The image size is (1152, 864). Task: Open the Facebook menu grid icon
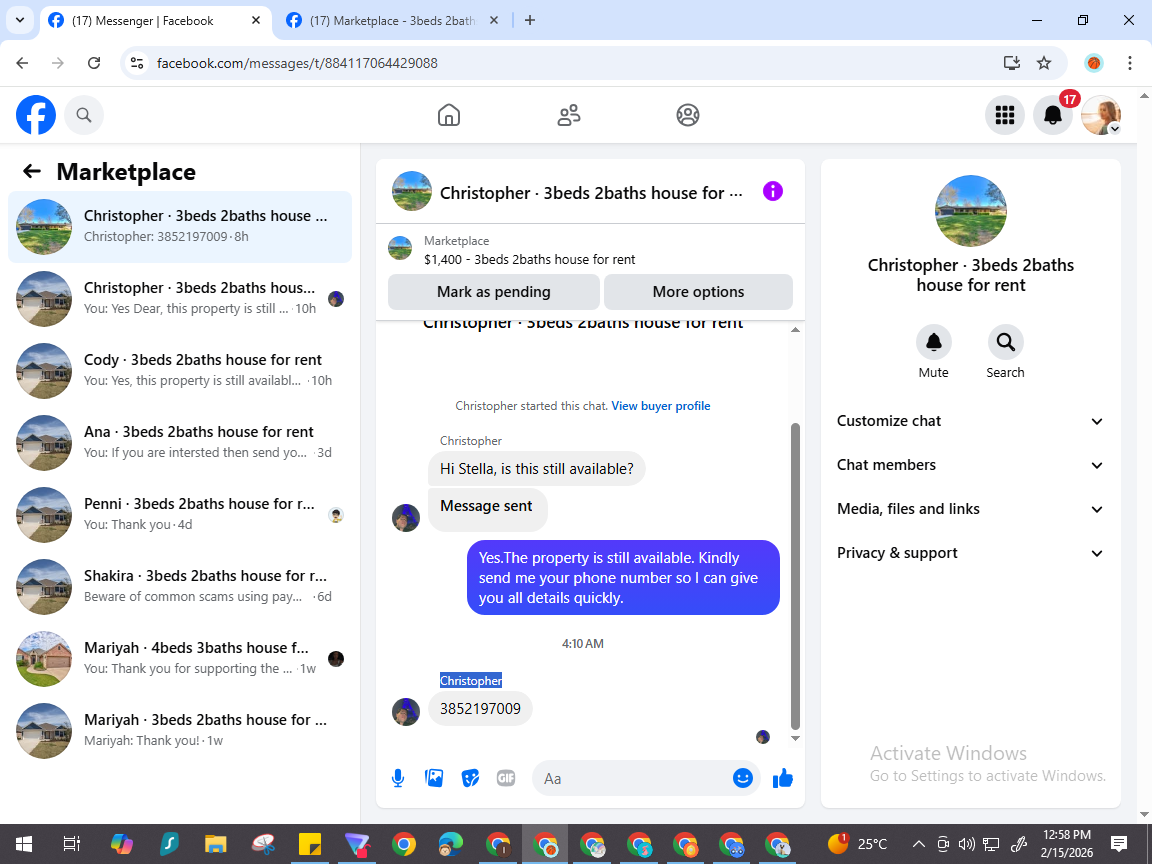point(1004,115)
